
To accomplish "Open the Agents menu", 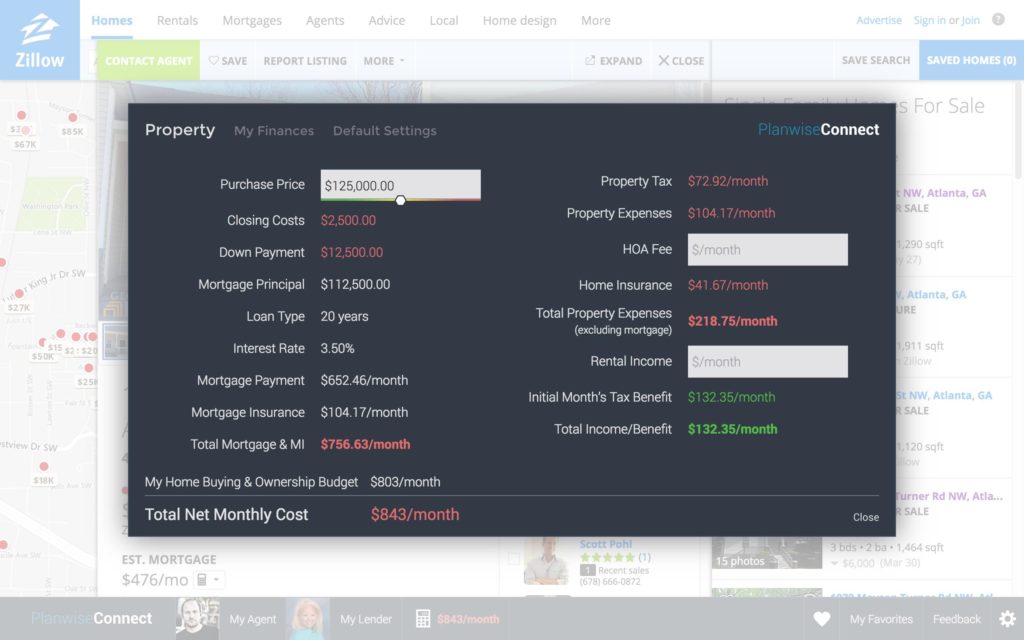I will (x=325, y=20).
